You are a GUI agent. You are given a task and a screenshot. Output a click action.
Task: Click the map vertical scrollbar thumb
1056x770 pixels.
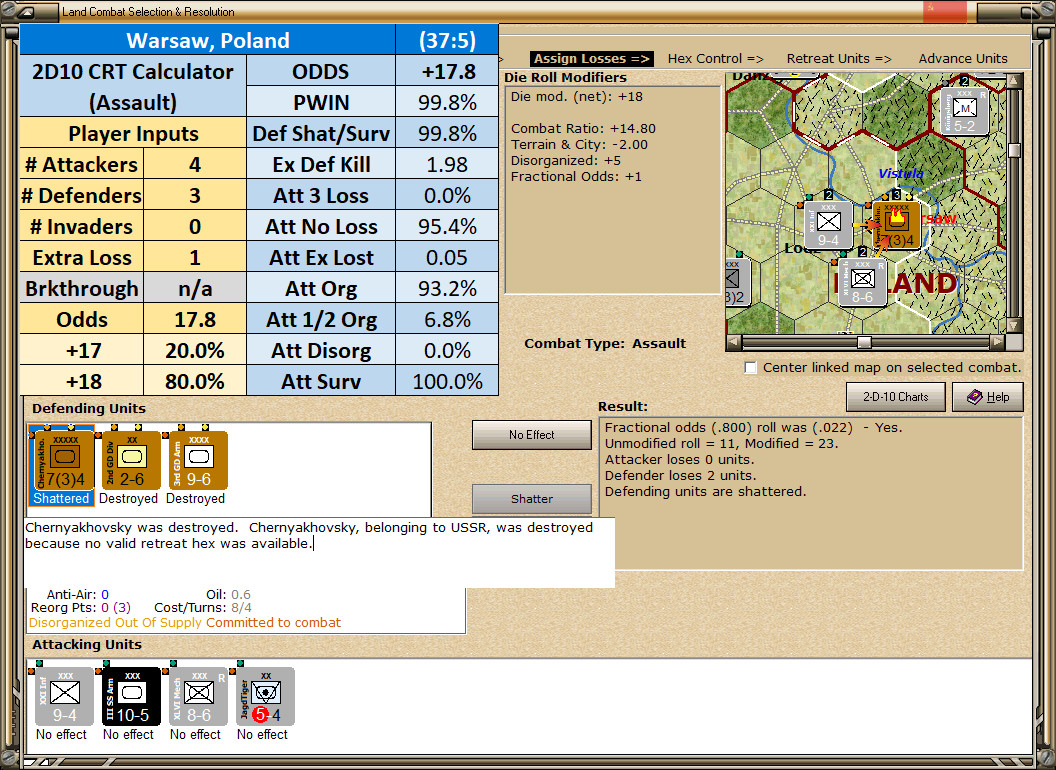(x=1014, y=150)
